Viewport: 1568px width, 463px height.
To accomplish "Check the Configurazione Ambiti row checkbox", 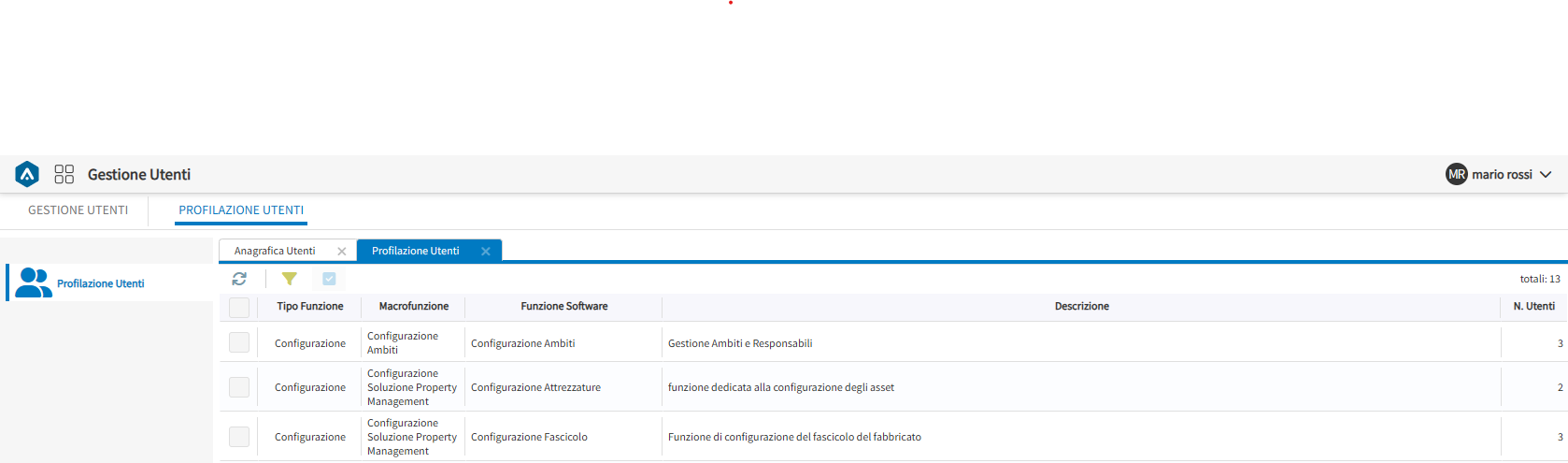I will [x=239, y=343].
